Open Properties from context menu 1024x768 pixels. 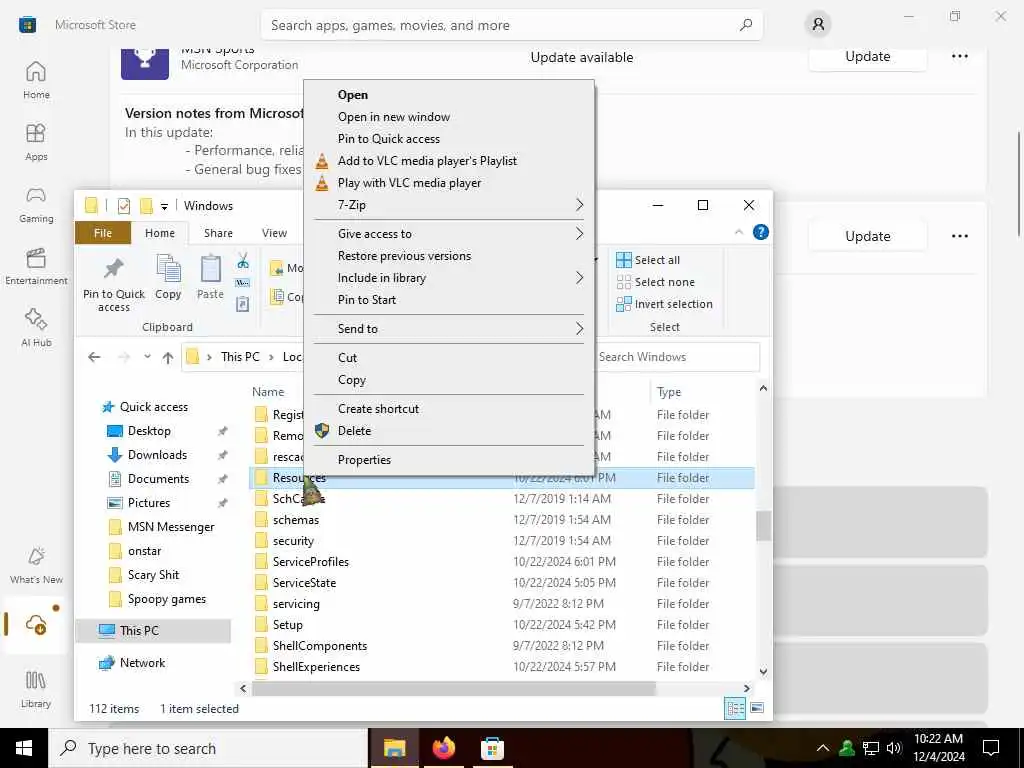(449, 460)
